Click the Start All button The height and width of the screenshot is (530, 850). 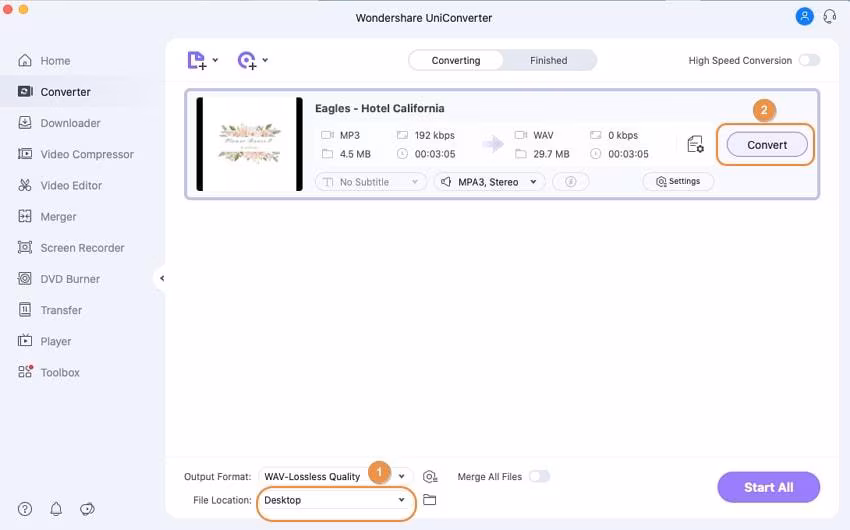pyautogui.click(x=769, y=487)
